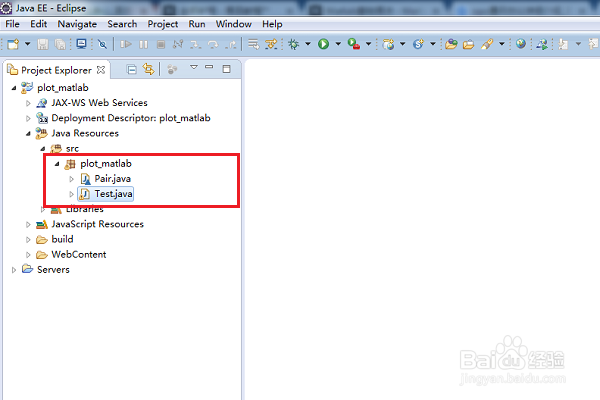
Task: Open the External Tools dropdown arrow
Action: click(368, 44)
